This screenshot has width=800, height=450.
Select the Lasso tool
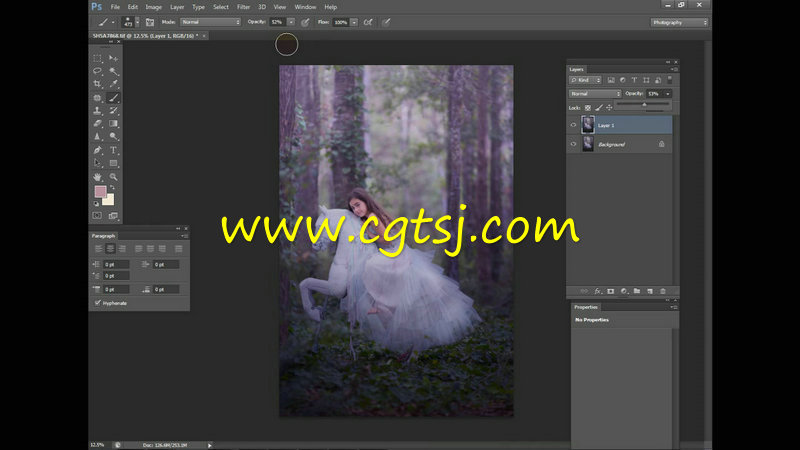[x=97, y=71]
